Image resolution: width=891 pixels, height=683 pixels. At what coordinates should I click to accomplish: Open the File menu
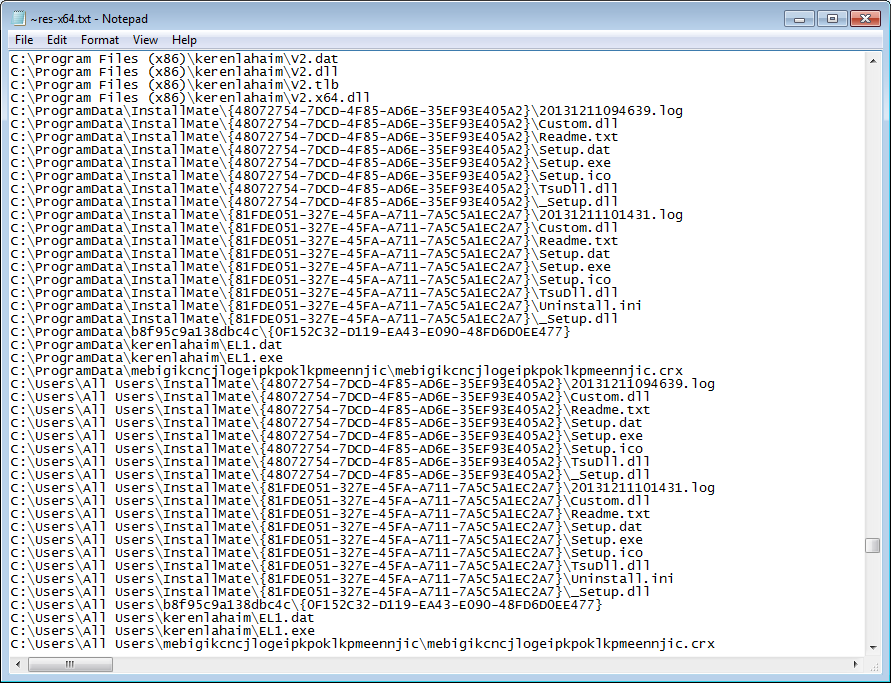pos(24,40)
